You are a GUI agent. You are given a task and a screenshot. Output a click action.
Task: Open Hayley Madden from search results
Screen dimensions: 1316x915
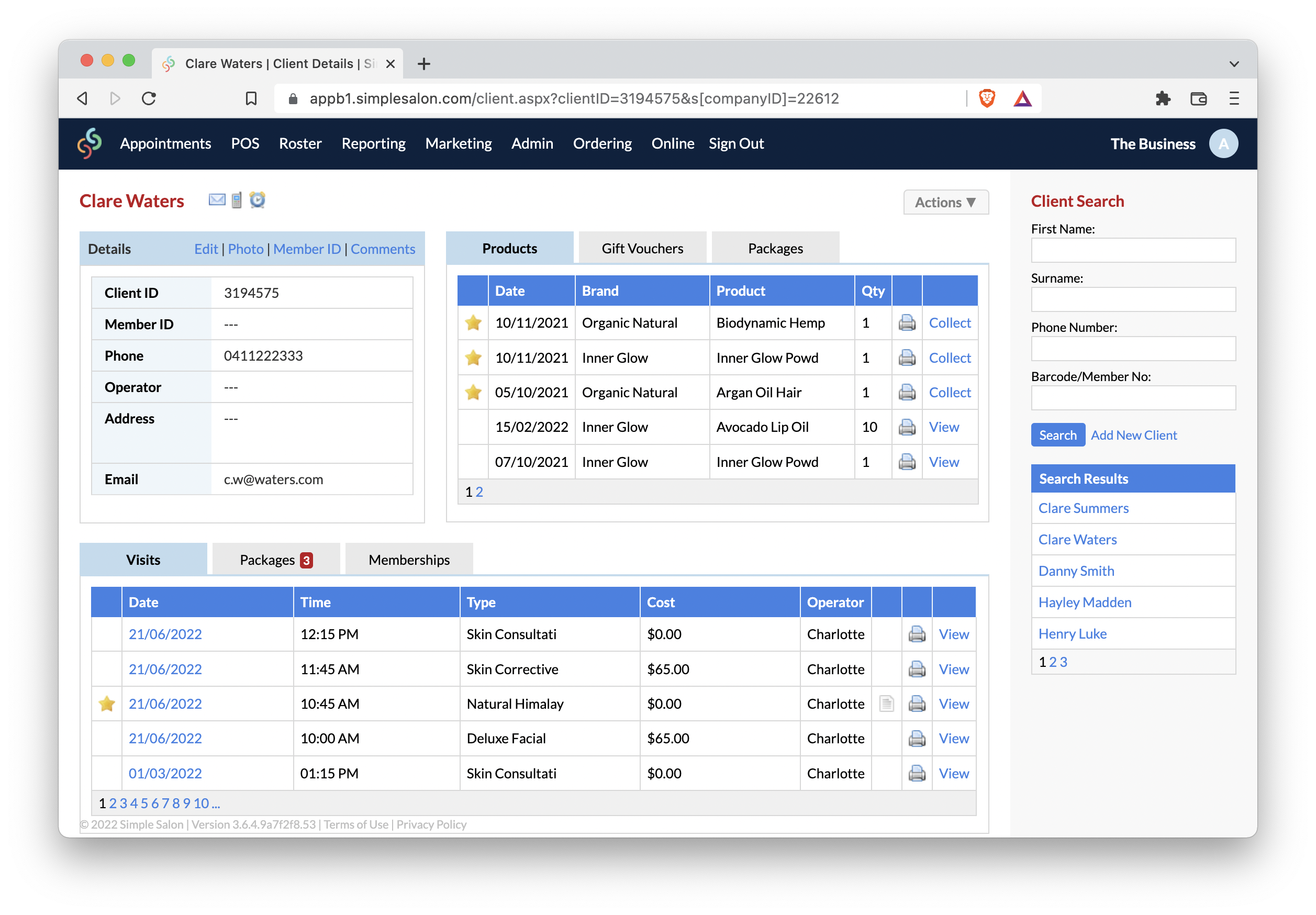tap(1085, 602)
